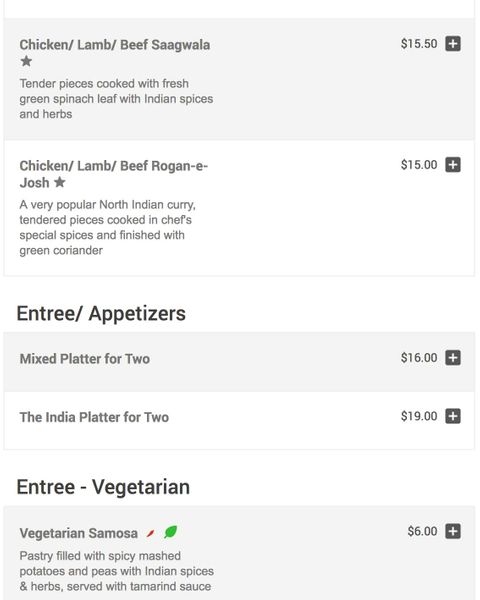Open Chicken/Lamb/Beef Rogan-e-Josh item title
The width and height of the screenshot is (480, 600).
114,174
